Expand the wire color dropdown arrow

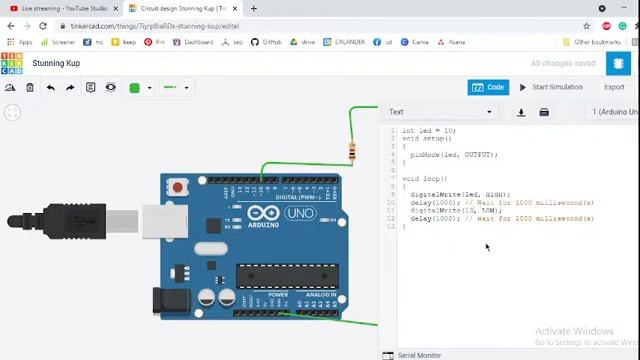pyautogui.click(x=149, y=88)
